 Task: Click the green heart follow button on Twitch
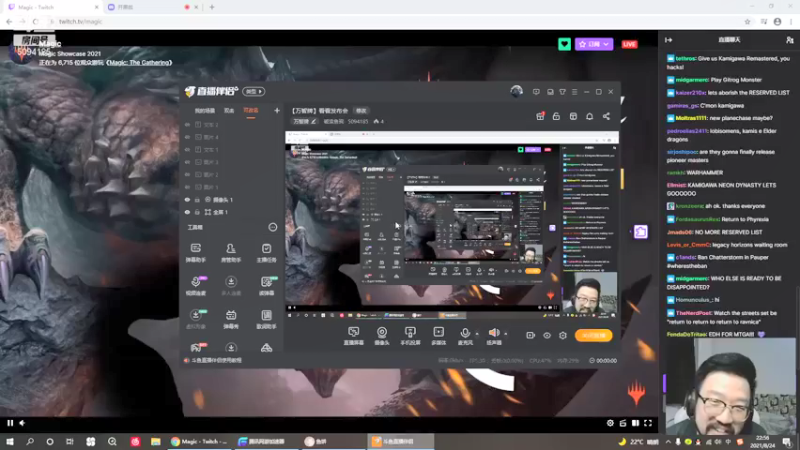pyautogui.click(x=564, y=44)
